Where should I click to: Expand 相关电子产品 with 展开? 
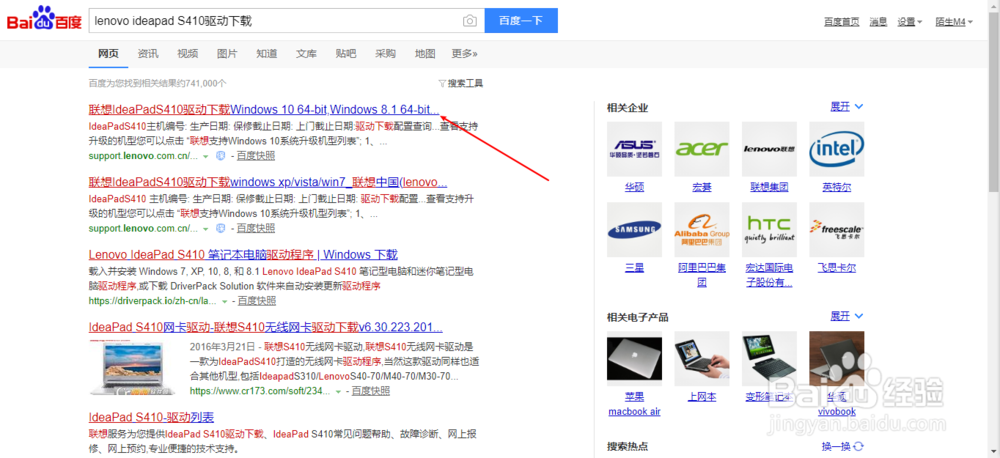846,316
